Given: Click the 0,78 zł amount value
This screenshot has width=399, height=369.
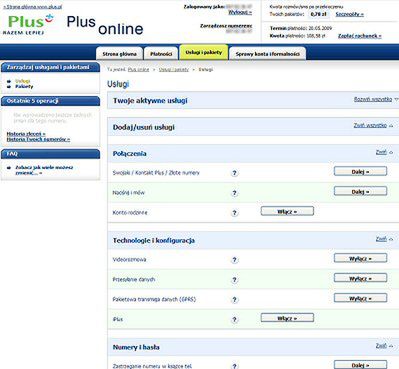Looking at the screenshot, I should point(318,14).
